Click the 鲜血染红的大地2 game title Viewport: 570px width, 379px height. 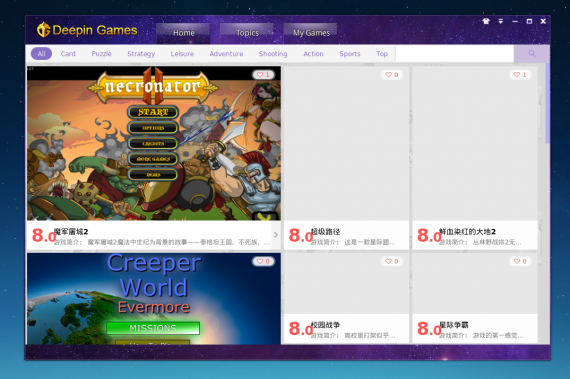(467, 231)
